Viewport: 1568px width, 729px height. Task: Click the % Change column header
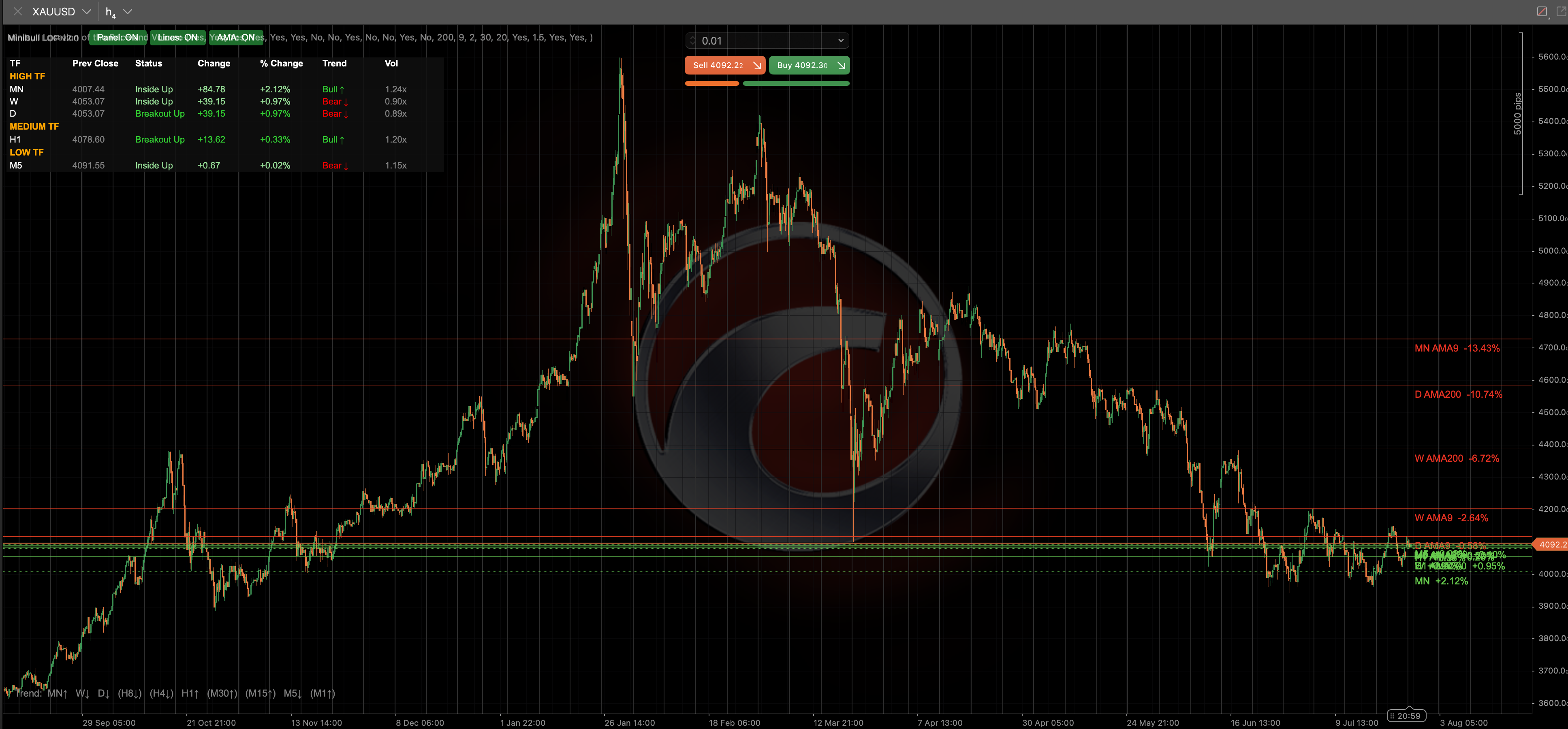pos(281,63)
